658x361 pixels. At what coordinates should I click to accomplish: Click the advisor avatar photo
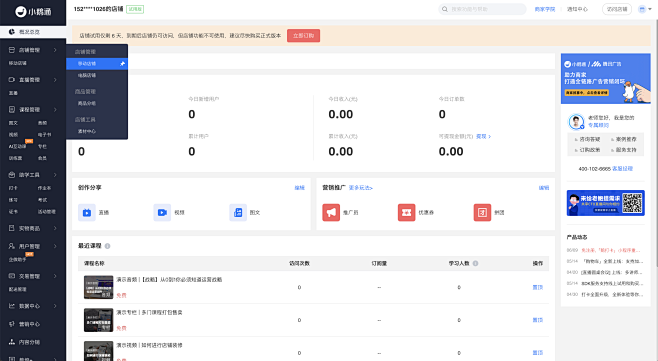tap(576, 122)
